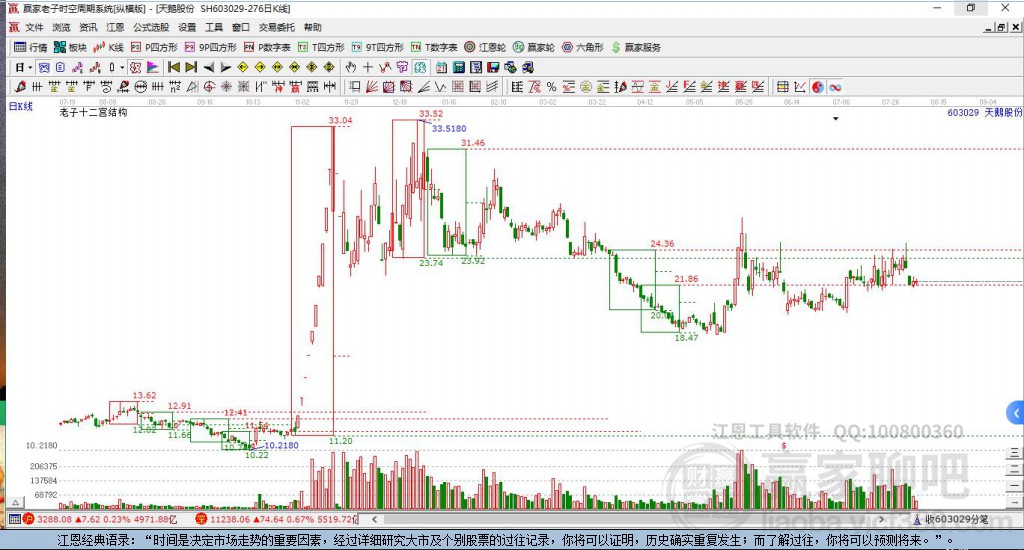Click the 3288.08 index in status bar

point(54,519)
